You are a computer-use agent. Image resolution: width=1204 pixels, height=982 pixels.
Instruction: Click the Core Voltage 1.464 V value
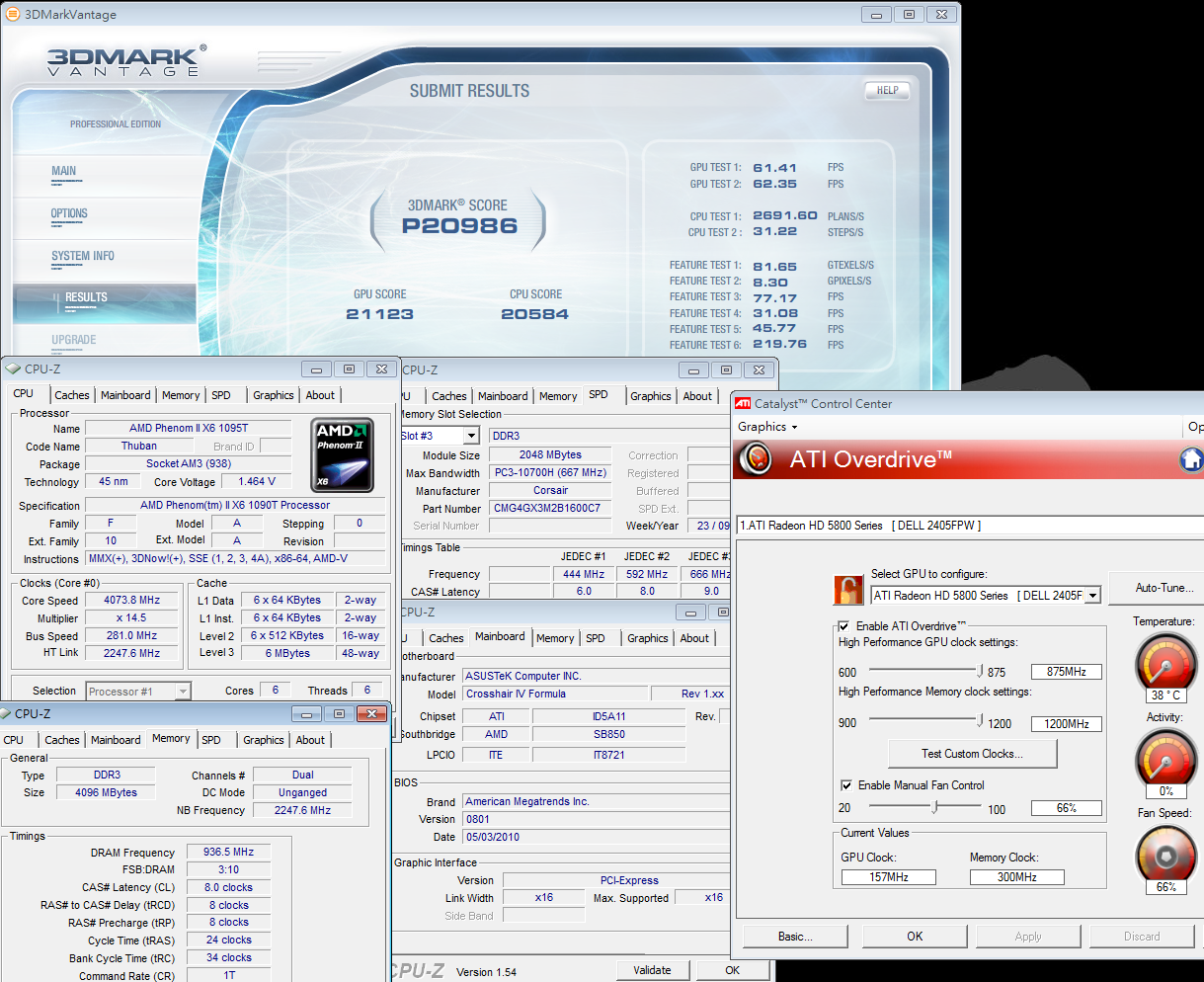point(257,482)
